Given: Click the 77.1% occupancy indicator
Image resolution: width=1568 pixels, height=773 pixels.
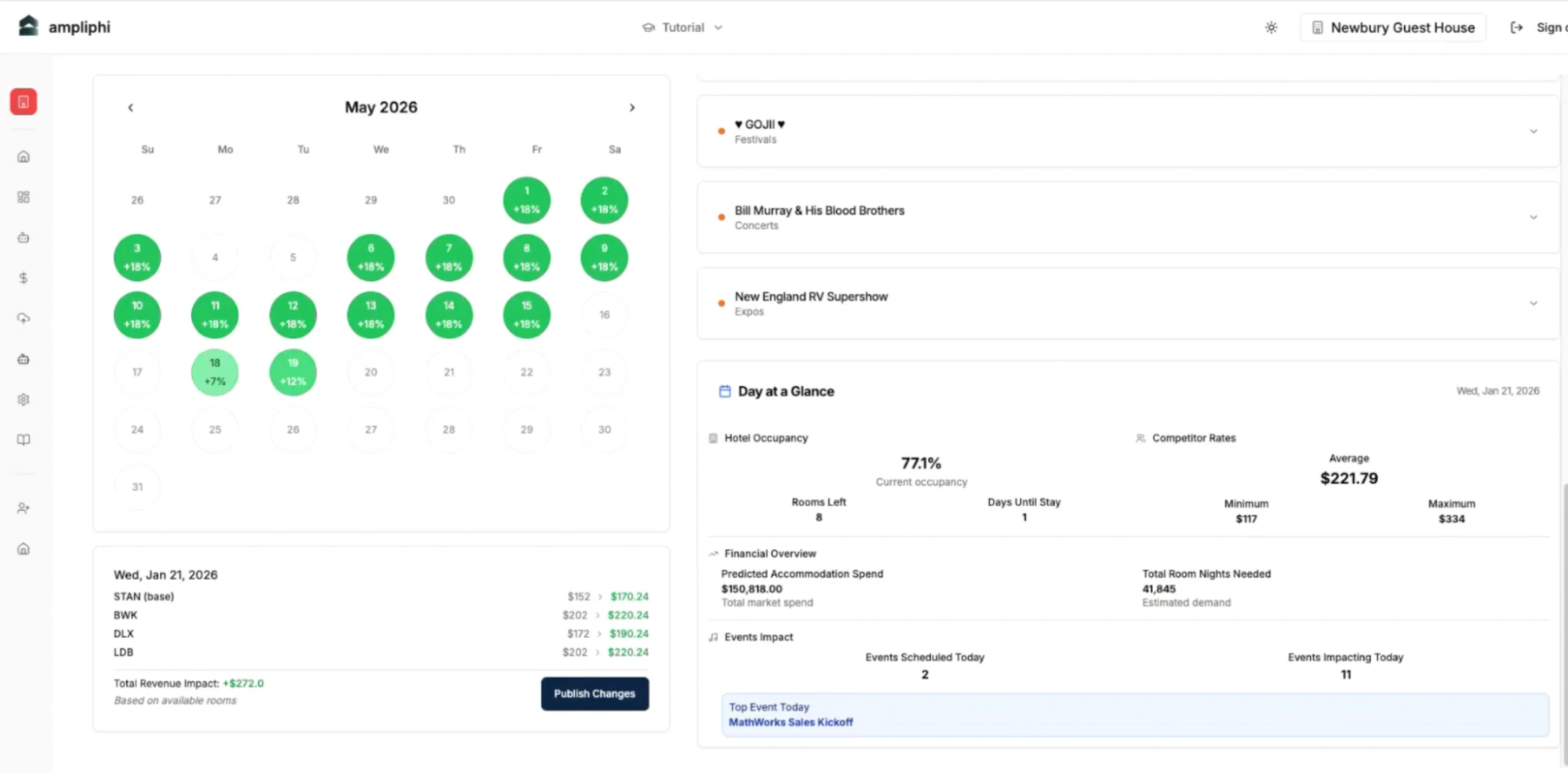Looking at the screenshot, I should [x=921, y=463].
